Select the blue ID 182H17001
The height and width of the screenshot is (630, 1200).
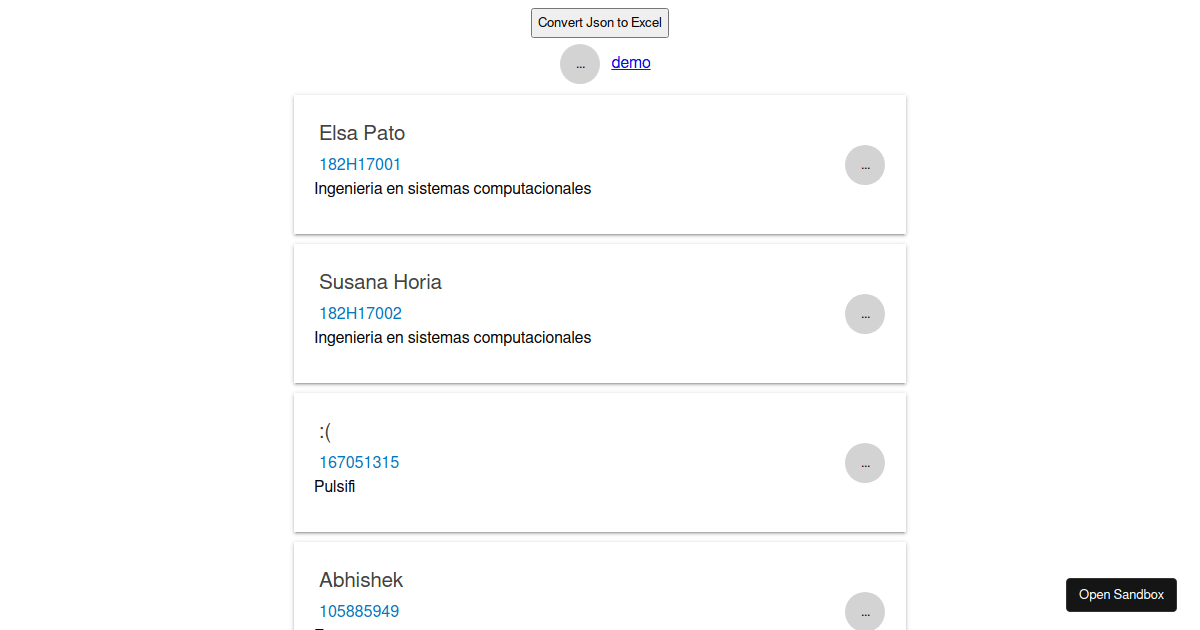360,164
